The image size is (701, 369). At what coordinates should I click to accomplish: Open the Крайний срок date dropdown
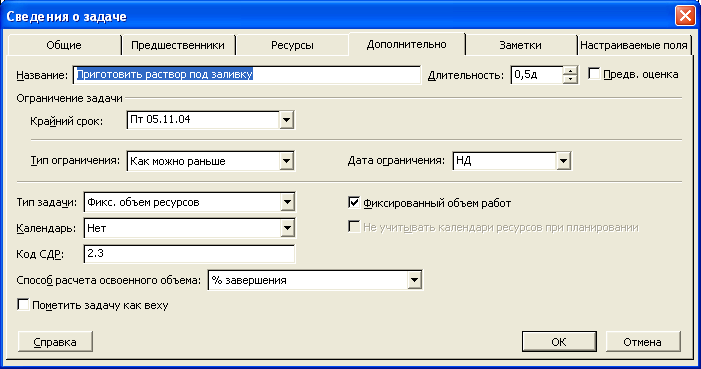tap(286, 120)
